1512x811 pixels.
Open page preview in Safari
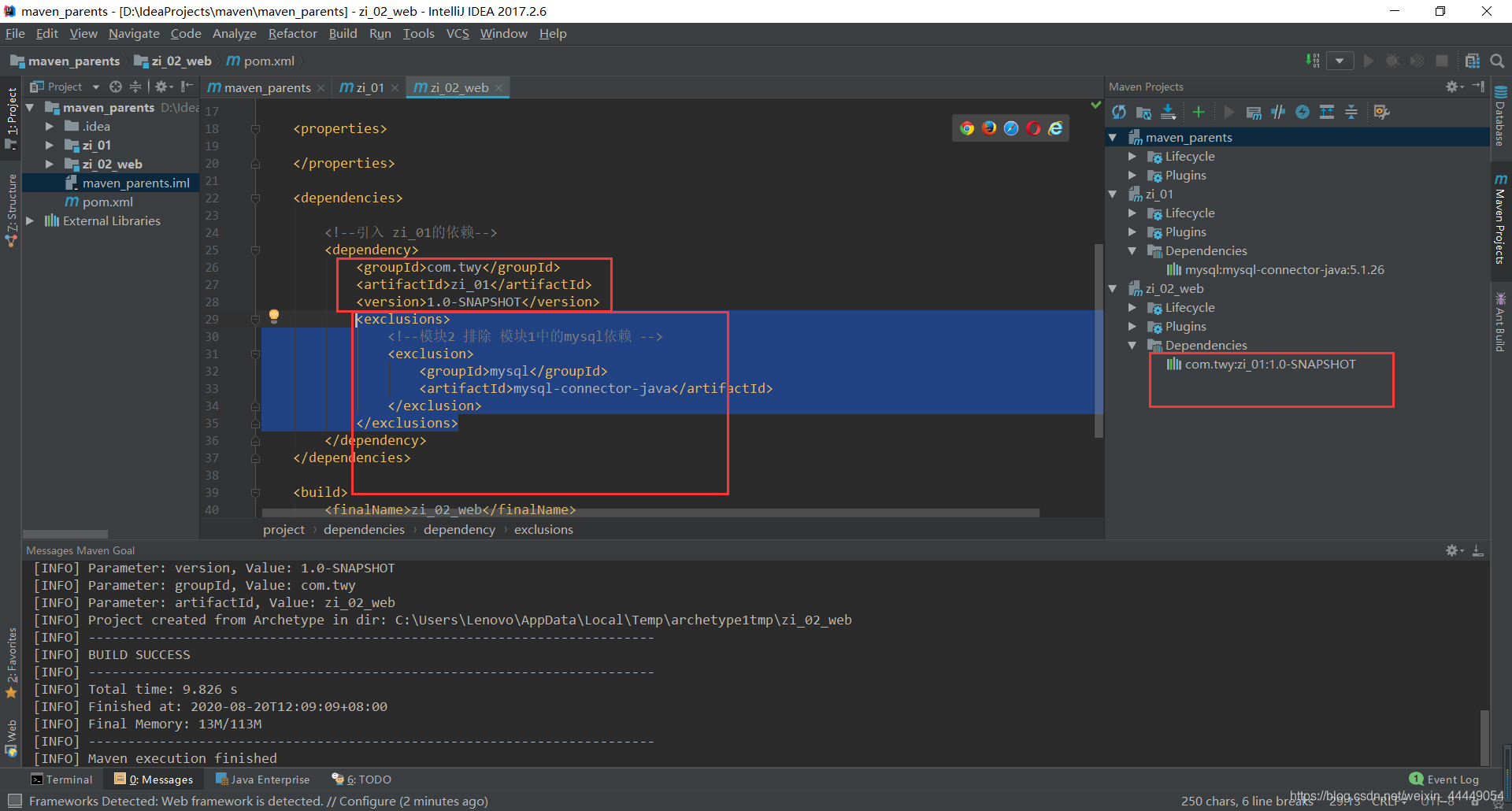tap(1011, 128)
